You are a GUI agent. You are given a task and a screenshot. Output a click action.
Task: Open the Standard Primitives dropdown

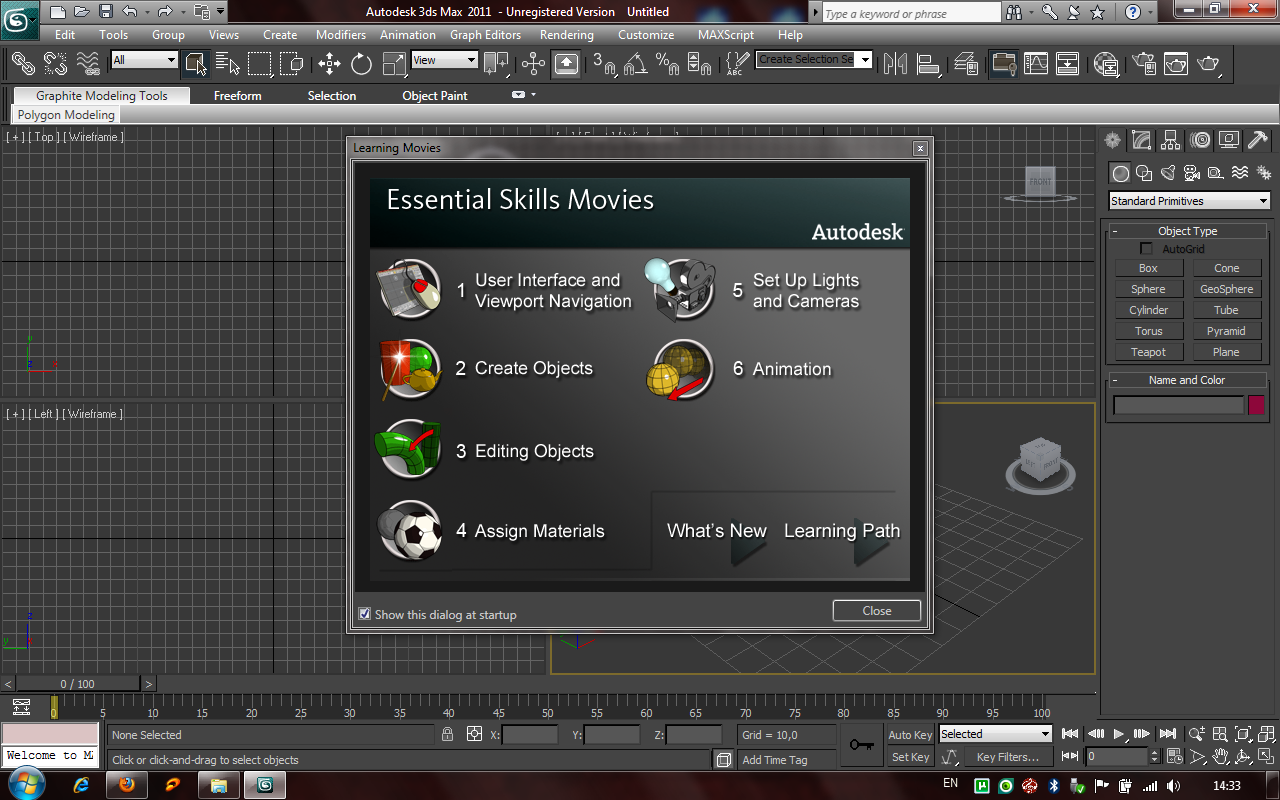click(x=1189, y=201)
